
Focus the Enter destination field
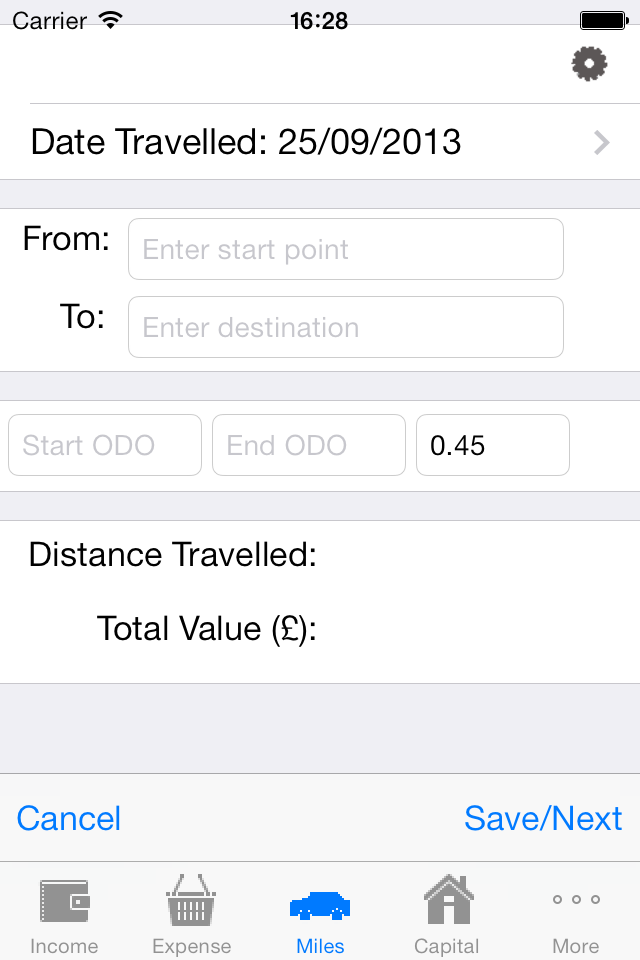[x=345, y=327]
